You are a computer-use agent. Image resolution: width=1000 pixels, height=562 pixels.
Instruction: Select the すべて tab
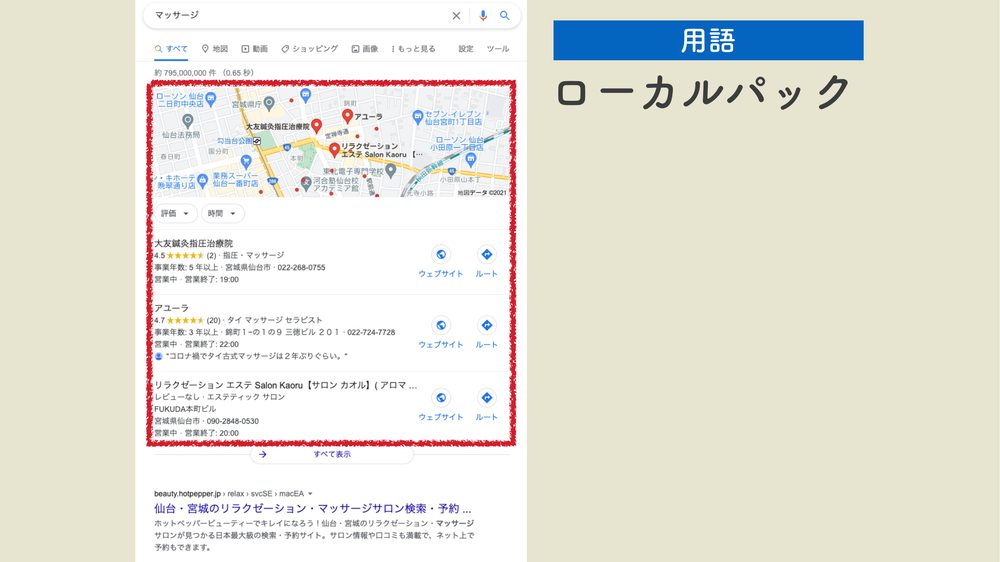[x=171, y=48]
